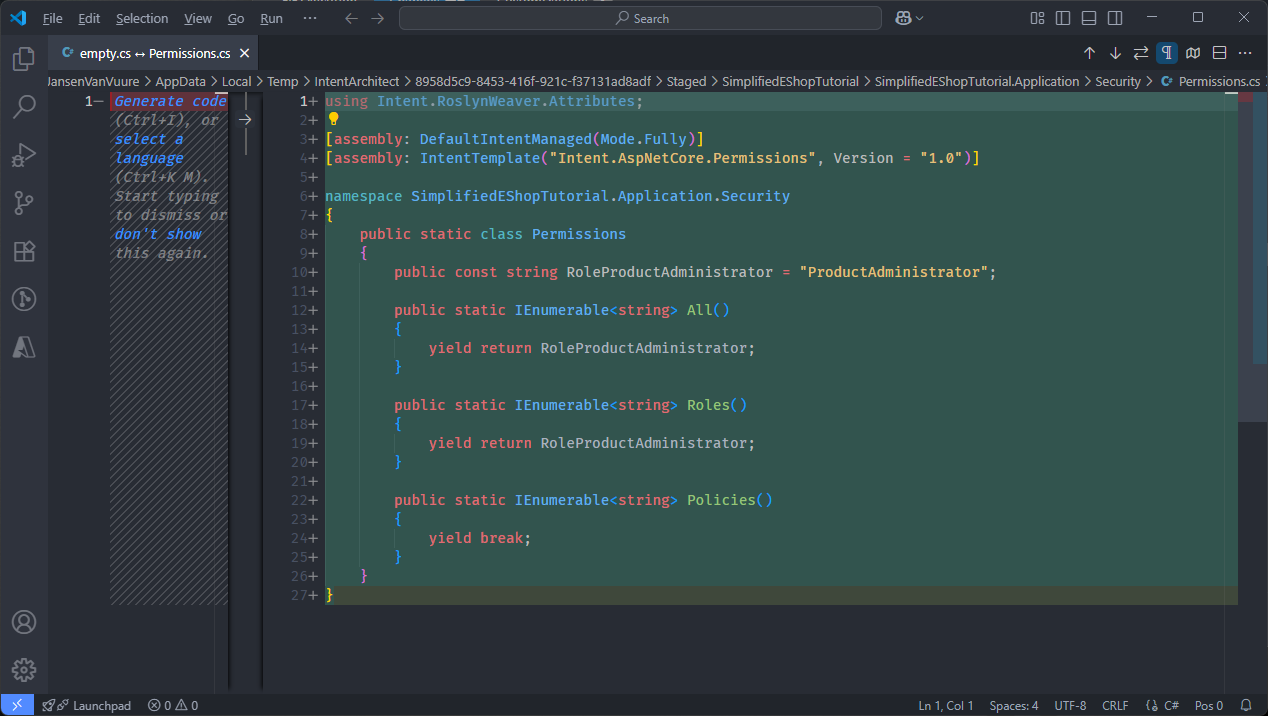Open the diff editor More Actions menu
This screenshot has width=1268, height=716.
(x=1245, y=53)
